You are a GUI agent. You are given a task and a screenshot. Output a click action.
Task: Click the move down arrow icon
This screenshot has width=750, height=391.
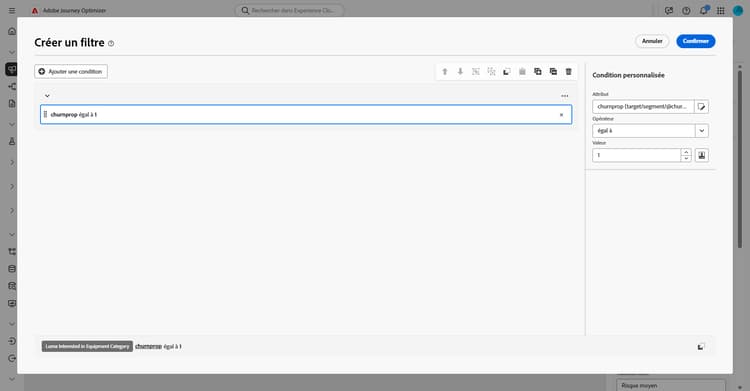460,72
